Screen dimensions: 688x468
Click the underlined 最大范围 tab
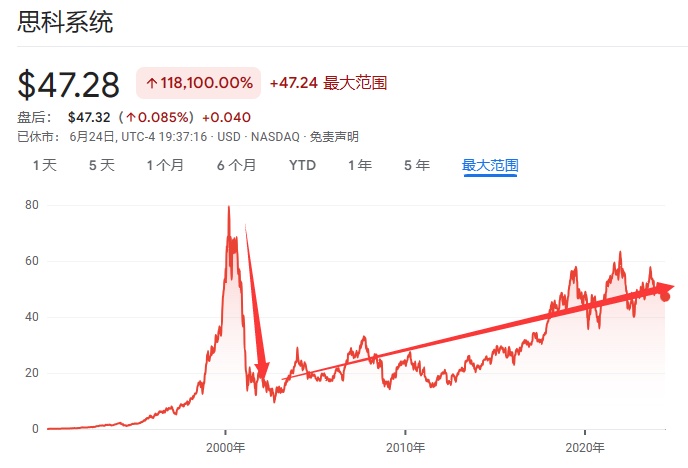(490, 165)
